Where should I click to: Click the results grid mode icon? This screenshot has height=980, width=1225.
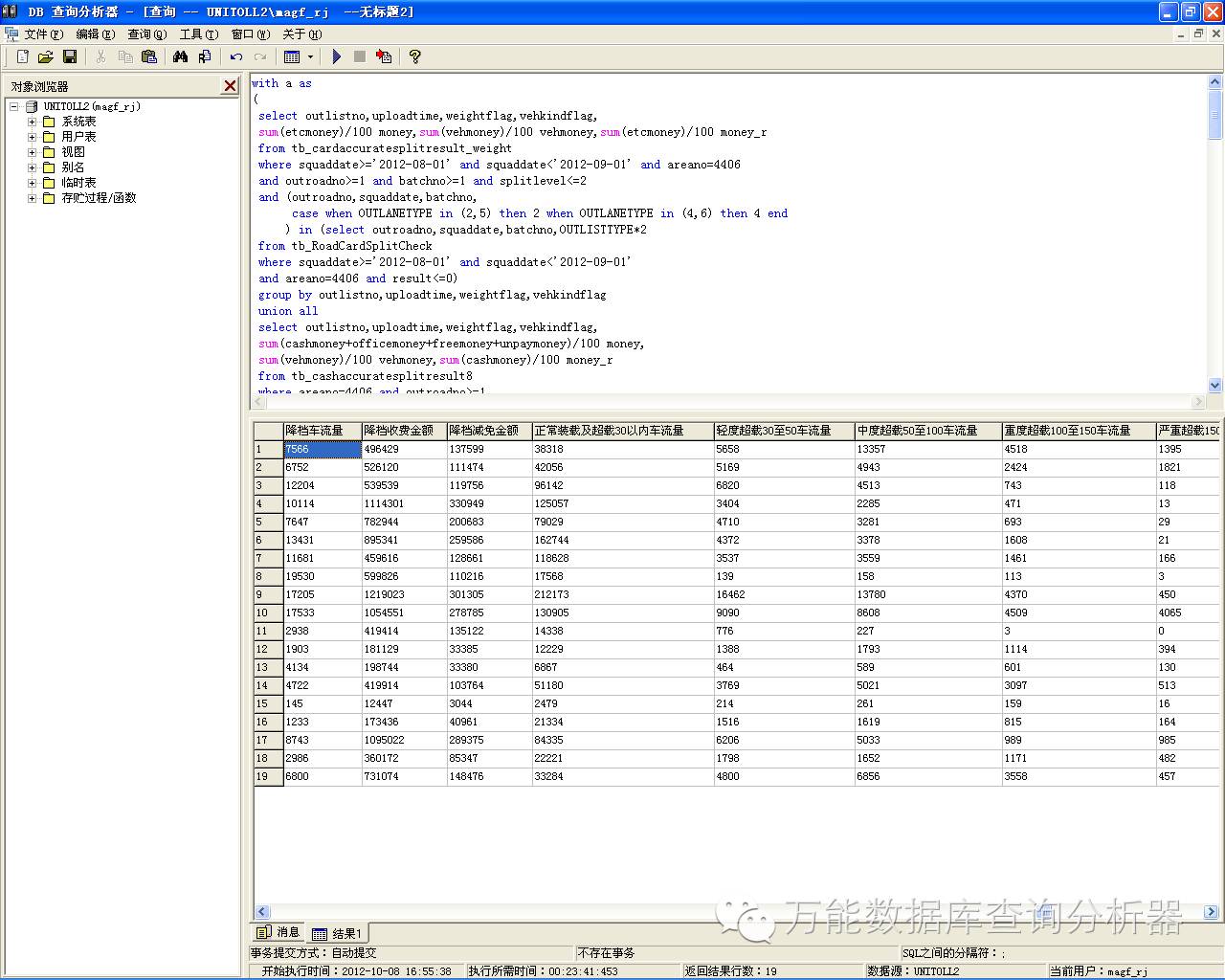click(x=292, y=56)
